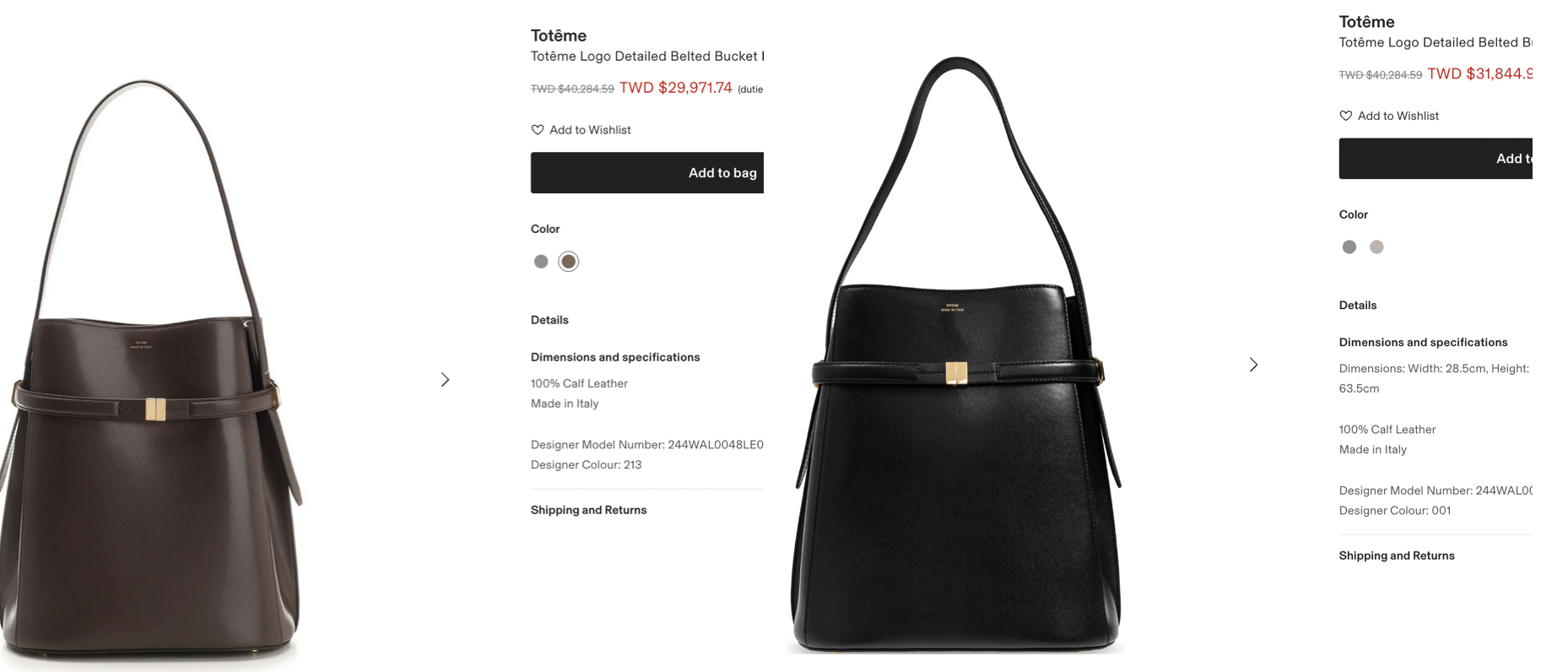Collapse Dimensions and specifications on black bag listing
This screenshot has width=1568, height=672.
point(1424,342)
